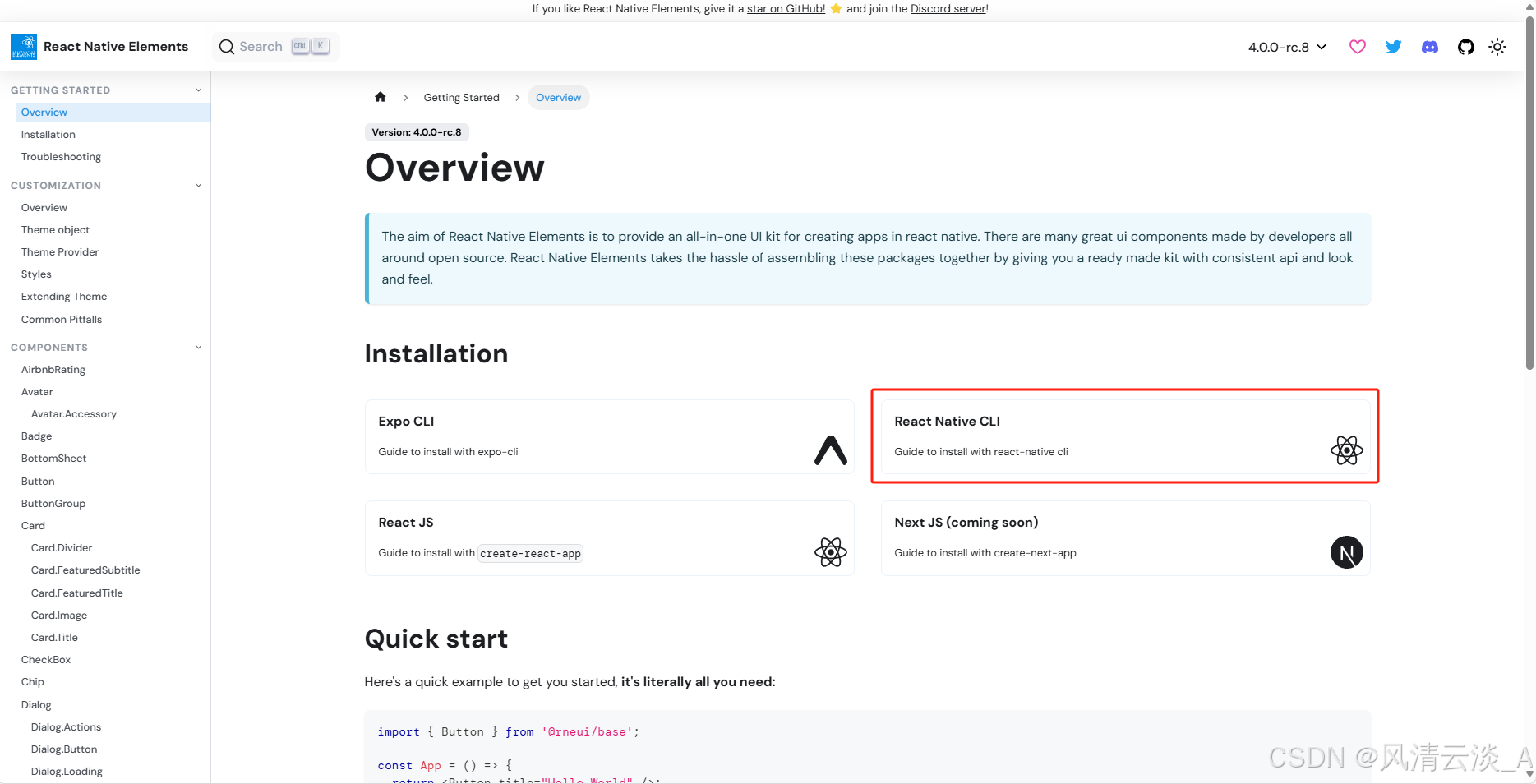Open the React Native CLI install card
Viewport: 1536px width, 784px height.
coord(1124,436)
